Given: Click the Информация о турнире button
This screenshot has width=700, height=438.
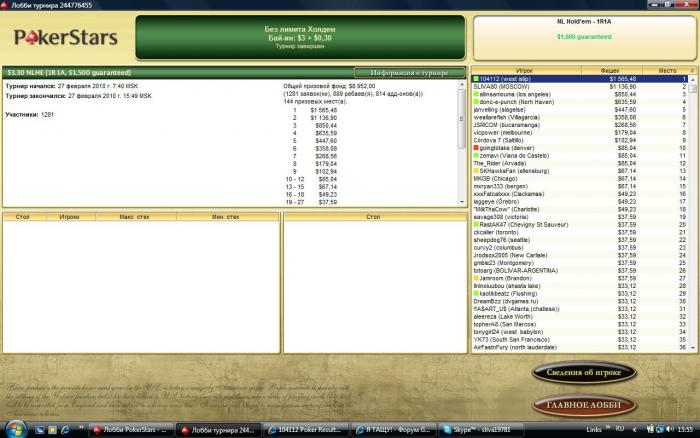Looking at the screenshot, I should [x=409, y=73].
